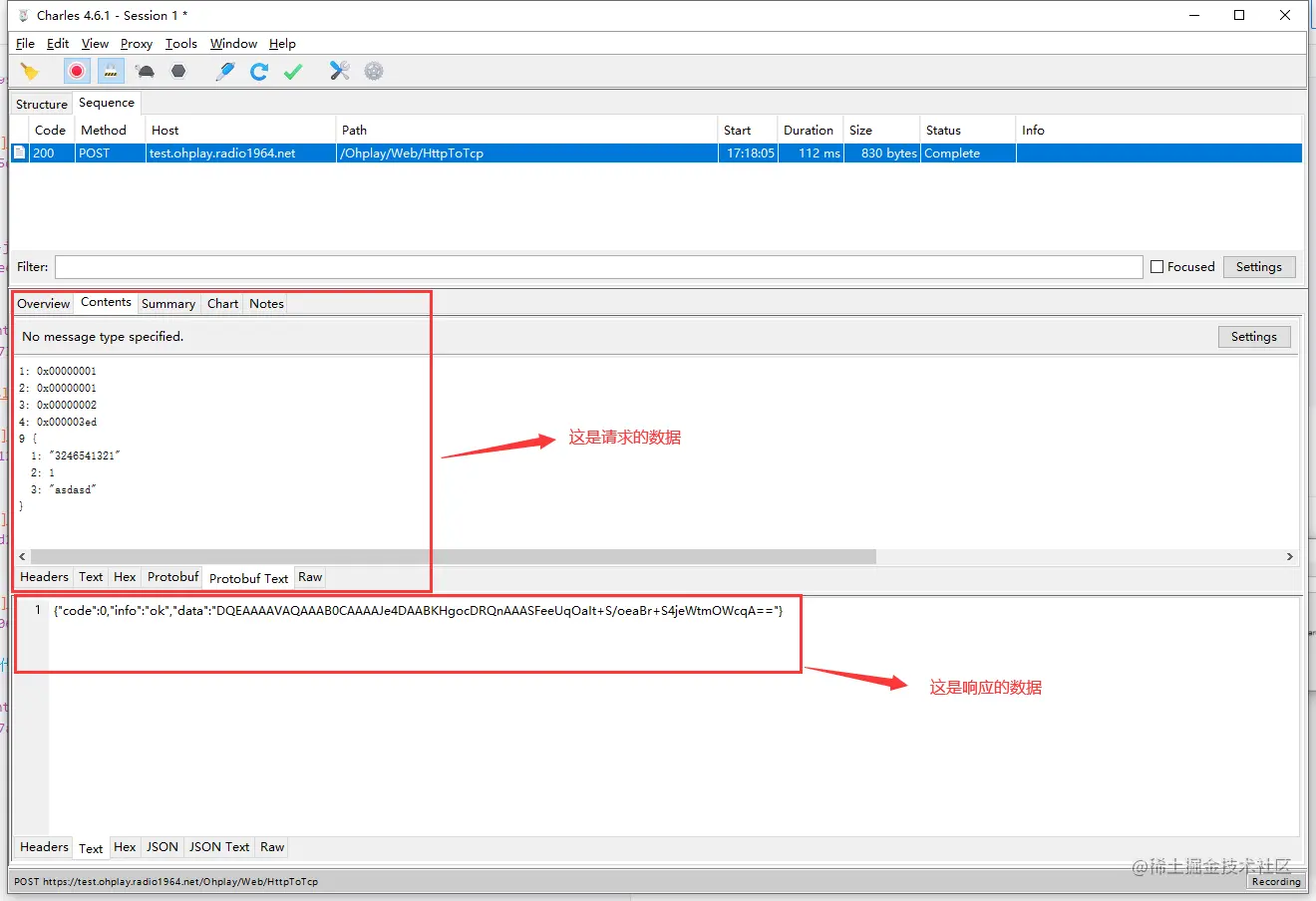
Task: Open the View menu
Action: (95, 44)
